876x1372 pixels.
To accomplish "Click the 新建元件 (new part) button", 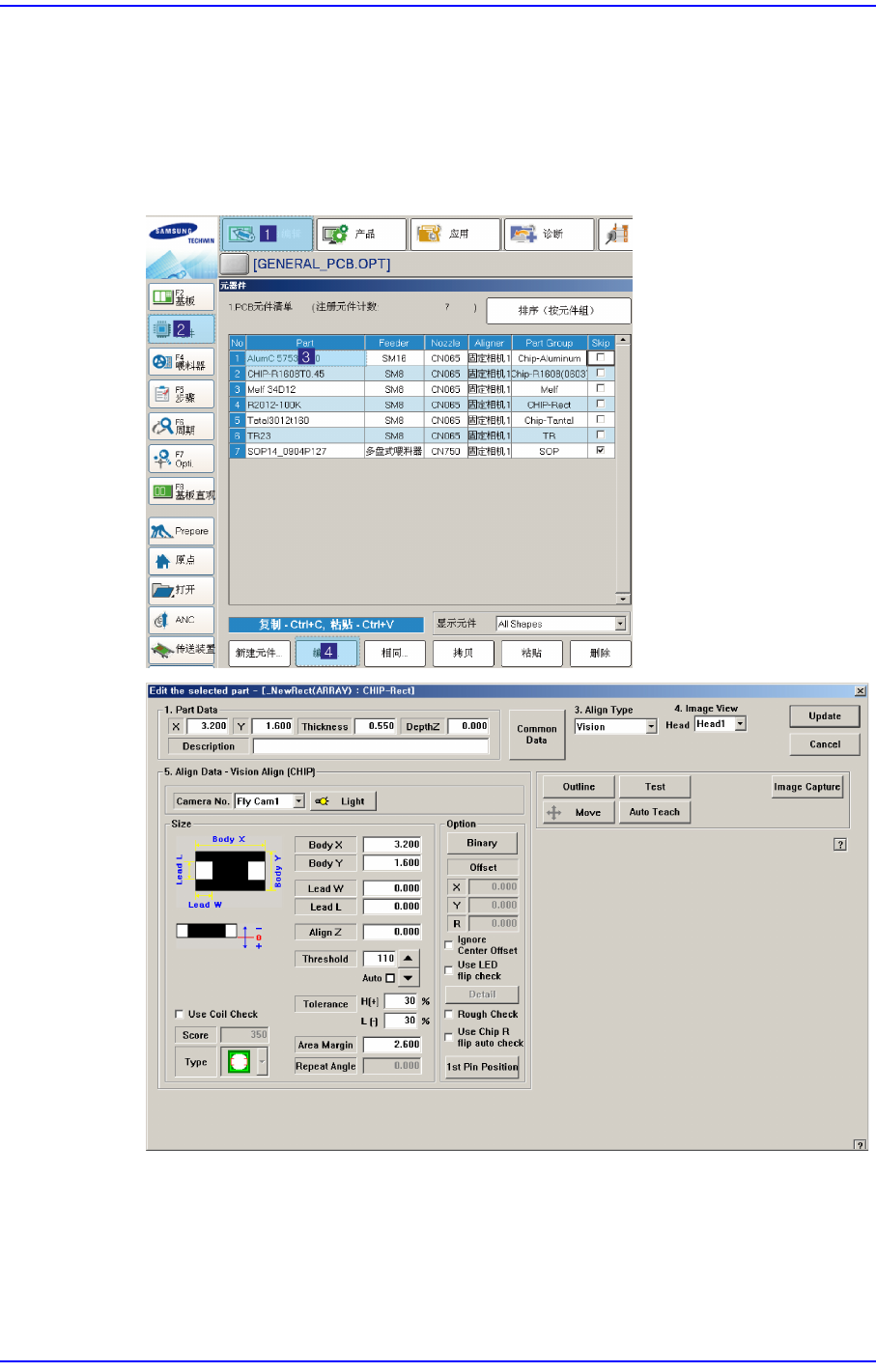I will (x=260, y=654).
